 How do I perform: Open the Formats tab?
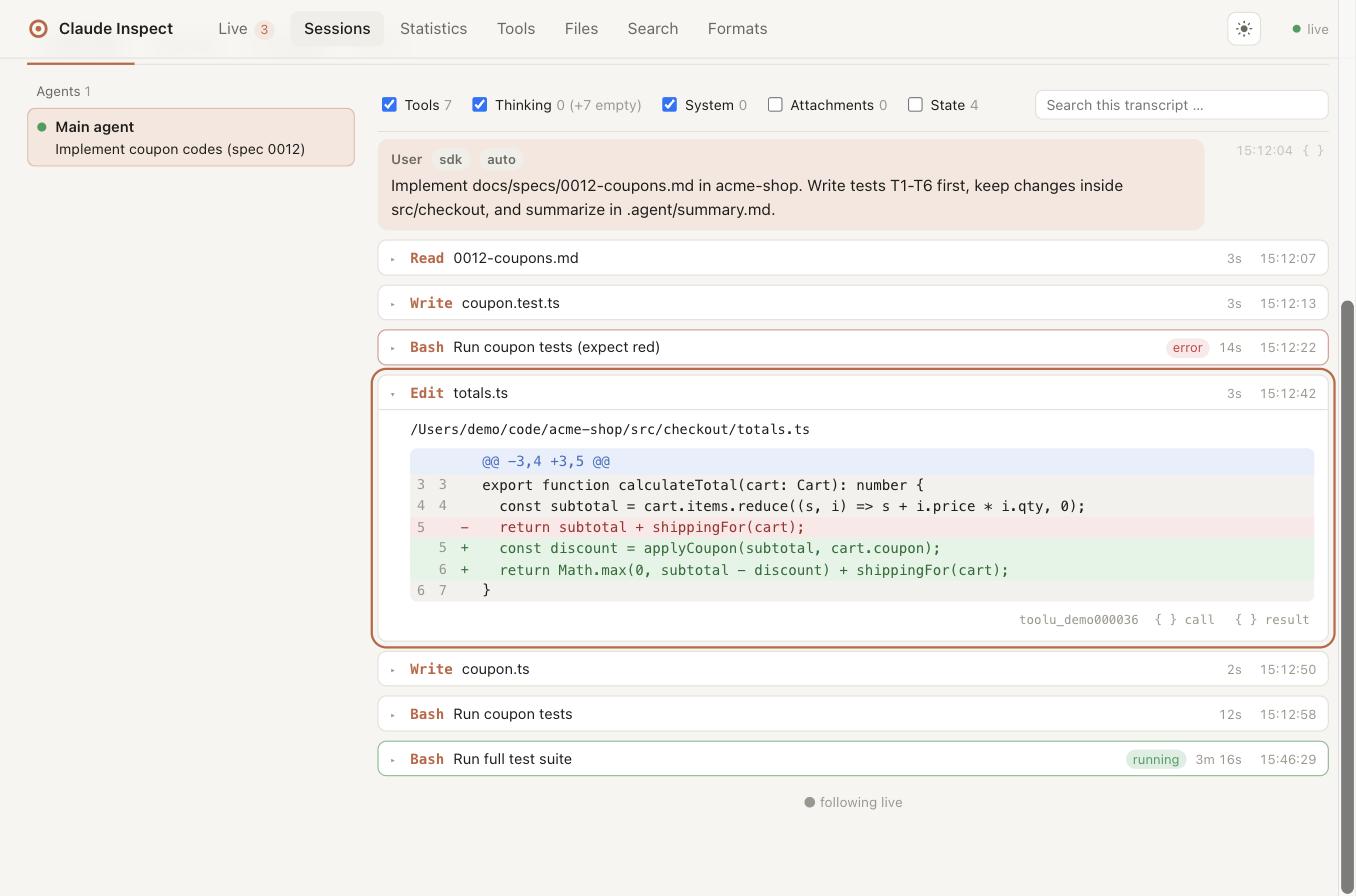[x=737, y=29]
